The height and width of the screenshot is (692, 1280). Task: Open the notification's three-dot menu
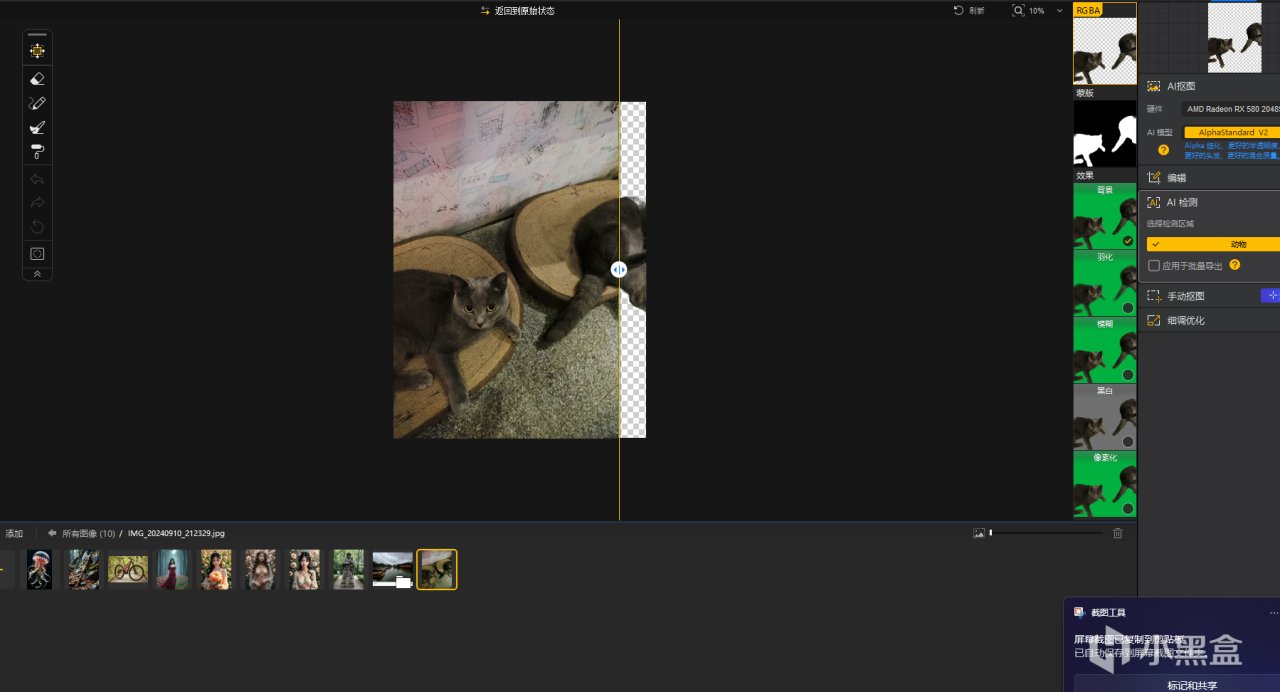(1273, 612)
